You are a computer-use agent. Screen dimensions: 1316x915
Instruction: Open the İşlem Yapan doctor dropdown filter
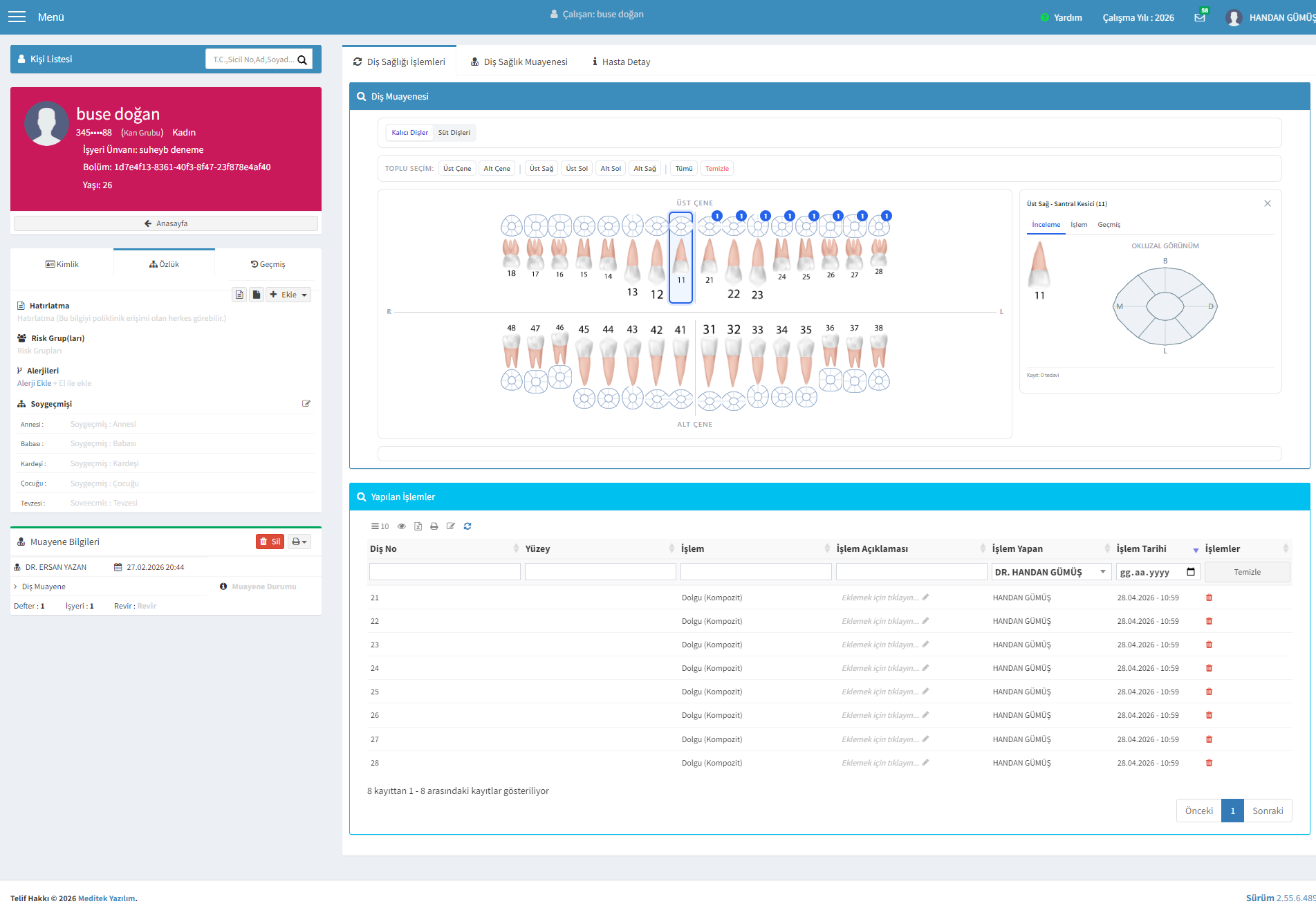(1051, 572)
